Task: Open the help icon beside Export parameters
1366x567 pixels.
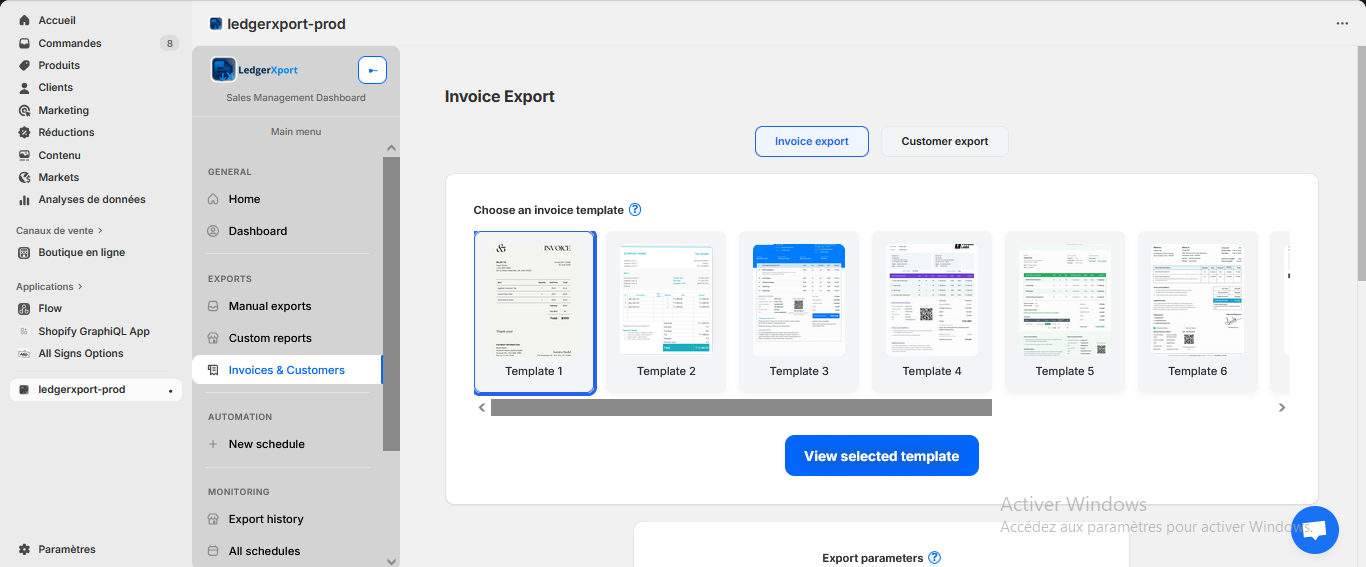Action: [935, 558]
